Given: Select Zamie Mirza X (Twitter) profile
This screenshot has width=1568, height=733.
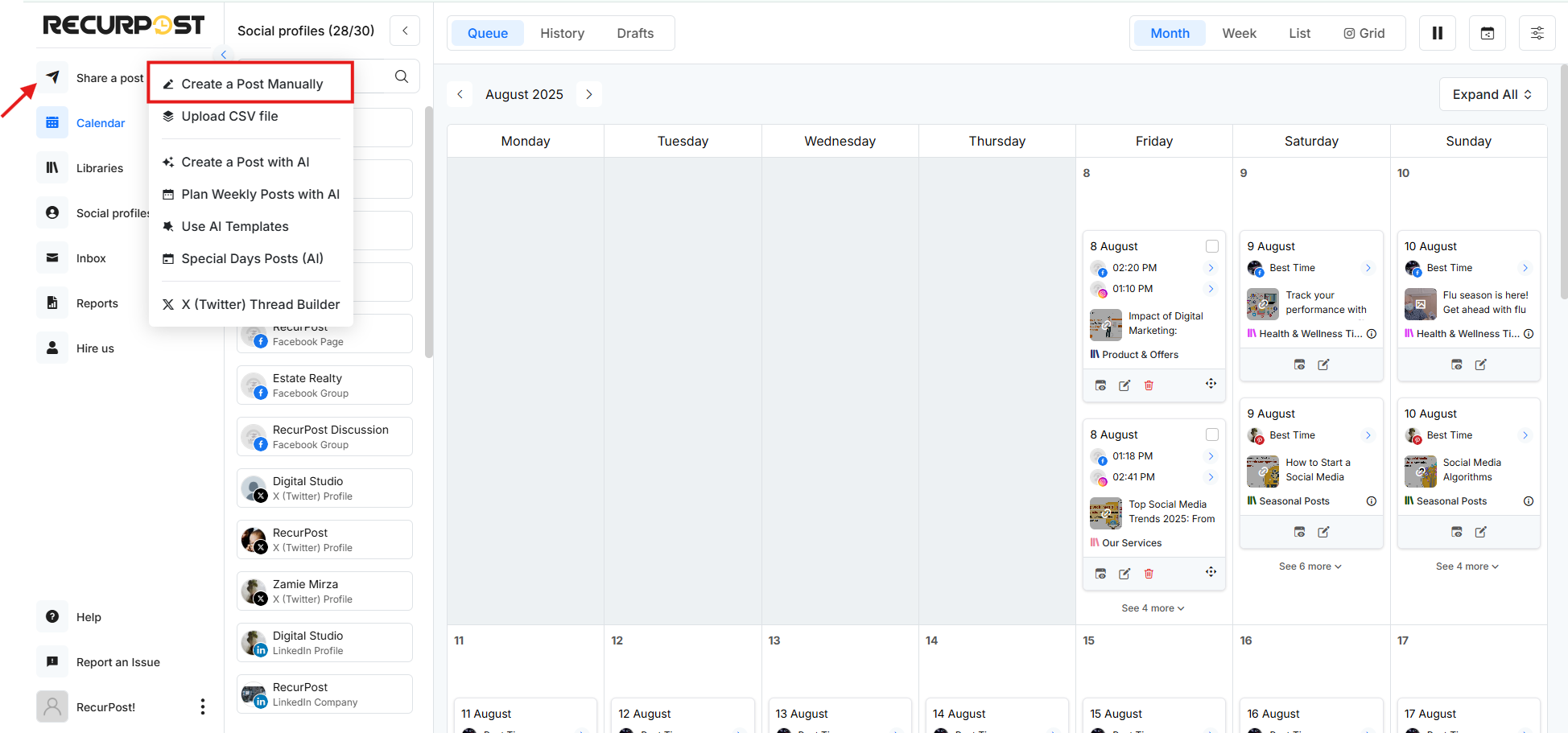Looking at the screenshot, I should click(x=324, y=591).
